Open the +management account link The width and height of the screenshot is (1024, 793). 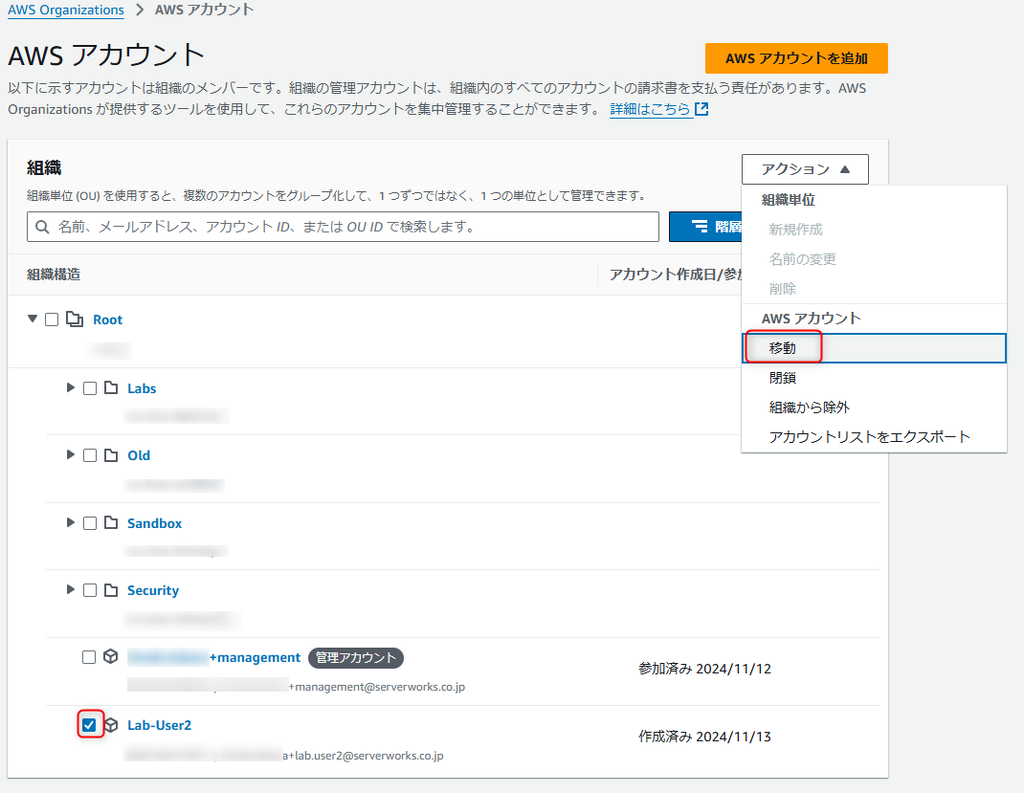pos(214,657)
